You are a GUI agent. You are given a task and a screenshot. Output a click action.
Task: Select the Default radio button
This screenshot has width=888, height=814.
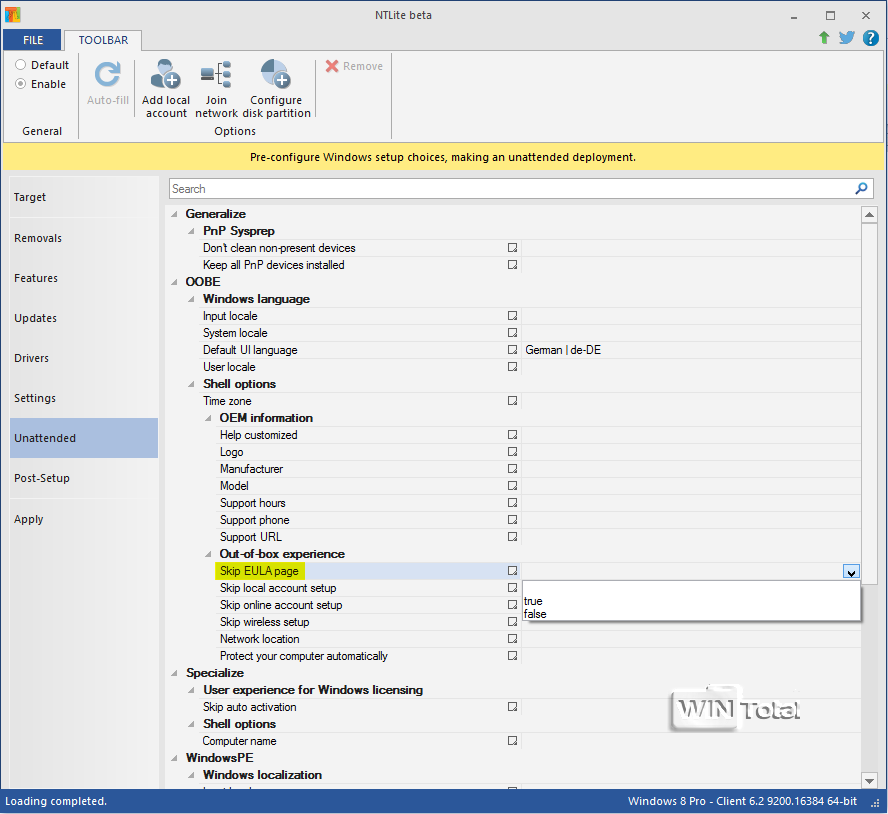(20, 65)
